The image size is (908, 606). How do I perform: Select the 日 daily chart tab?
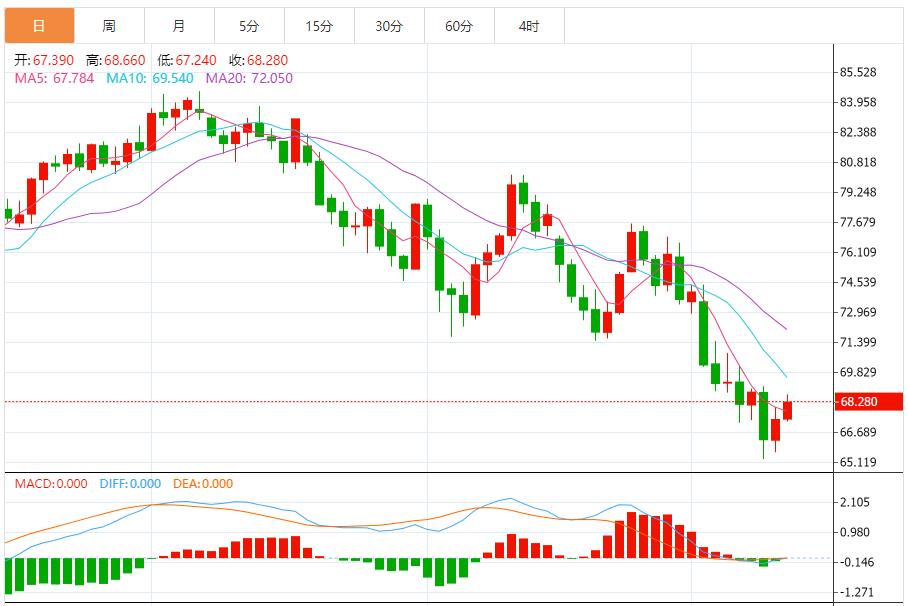click(38, 25)
